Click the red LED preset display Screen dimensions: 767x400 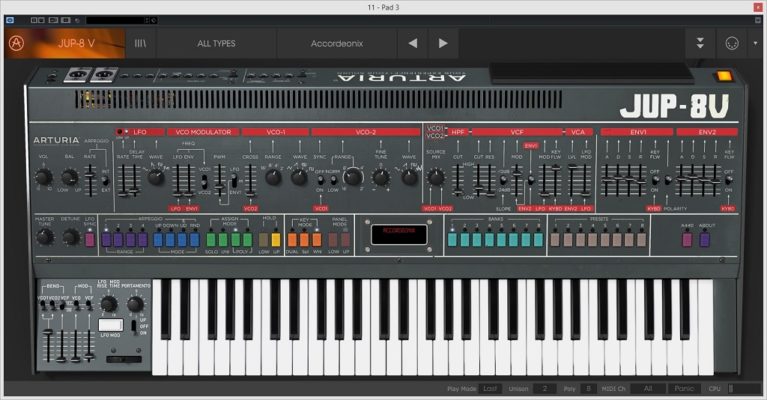click(x=399, y=235)
